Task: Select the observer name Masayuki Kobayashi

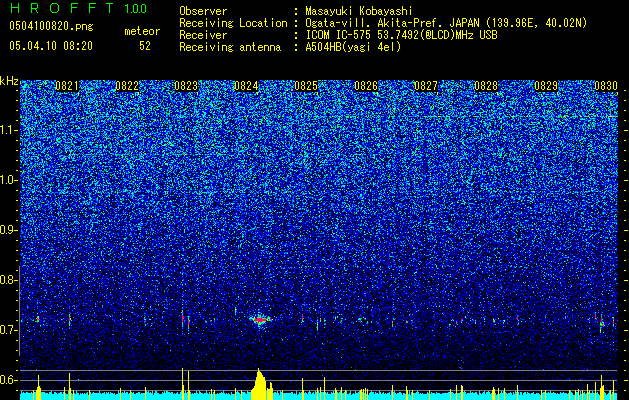Action: tap(359, 11)
